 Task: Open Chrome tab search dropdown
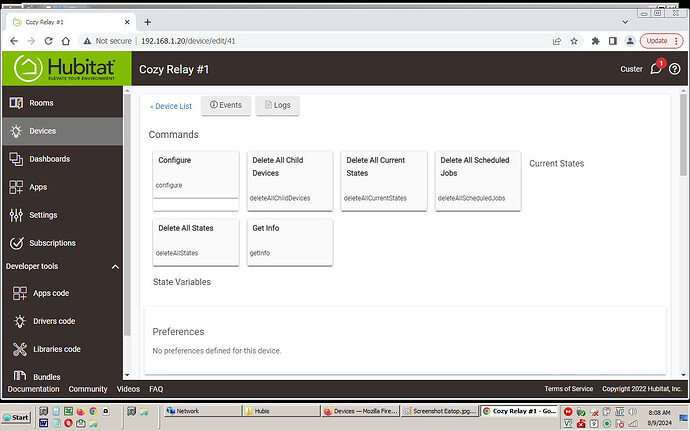coord(625,22)
